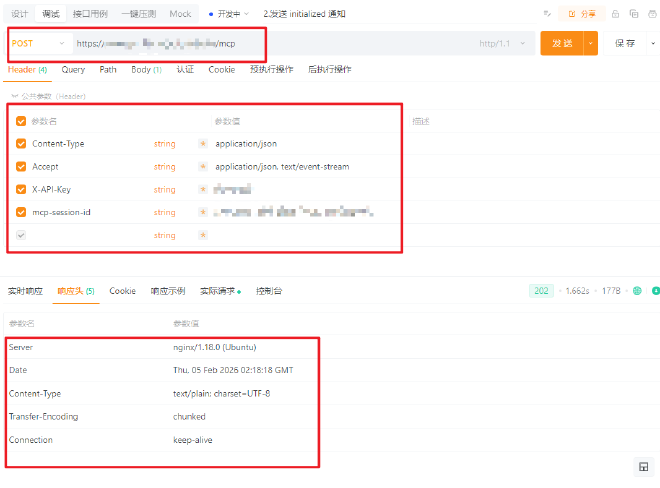Click the layout icon at bottom right
The width and height of the screenshot is (660, 488).
tap(643, 467)
